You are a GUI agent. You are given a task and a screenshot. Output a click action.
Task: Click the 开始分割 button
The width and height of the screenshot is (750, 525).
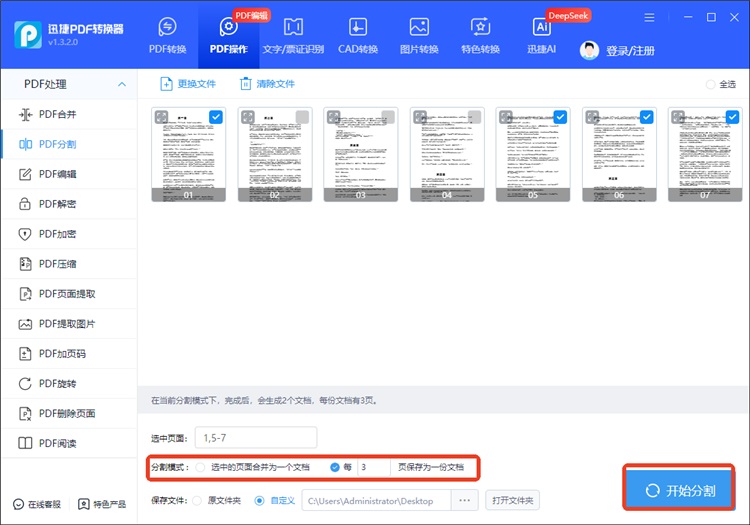[x=681, y=490]
